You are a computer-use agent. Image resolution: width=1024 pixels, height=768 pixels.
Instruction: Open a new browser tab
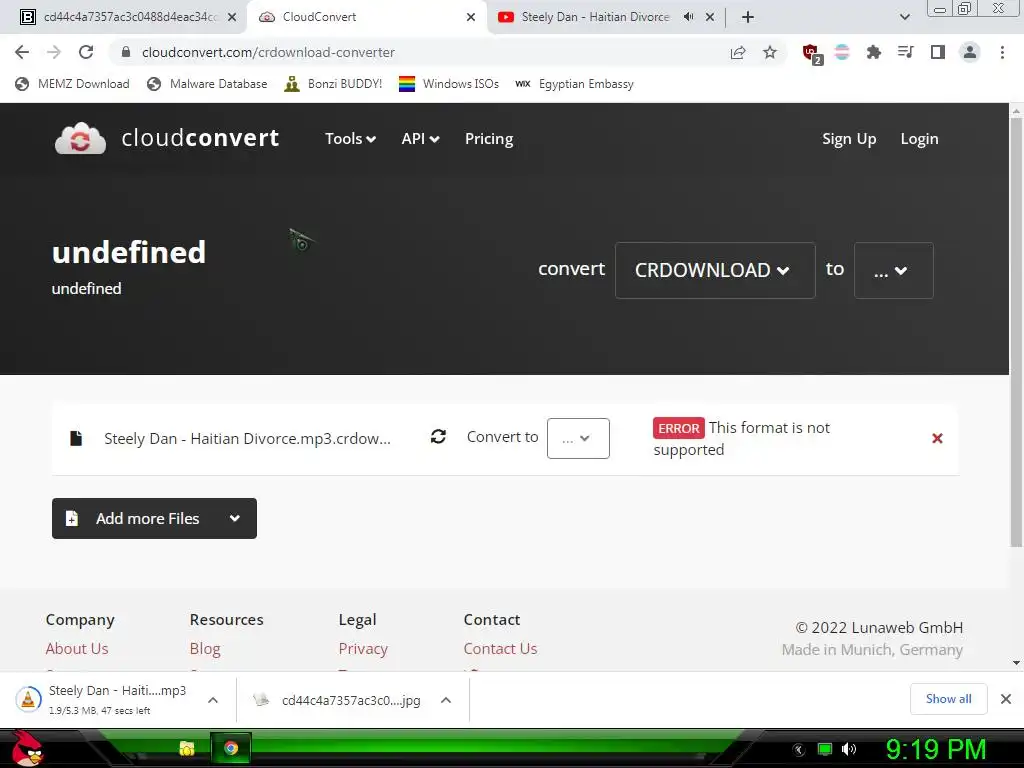point(748,17)
